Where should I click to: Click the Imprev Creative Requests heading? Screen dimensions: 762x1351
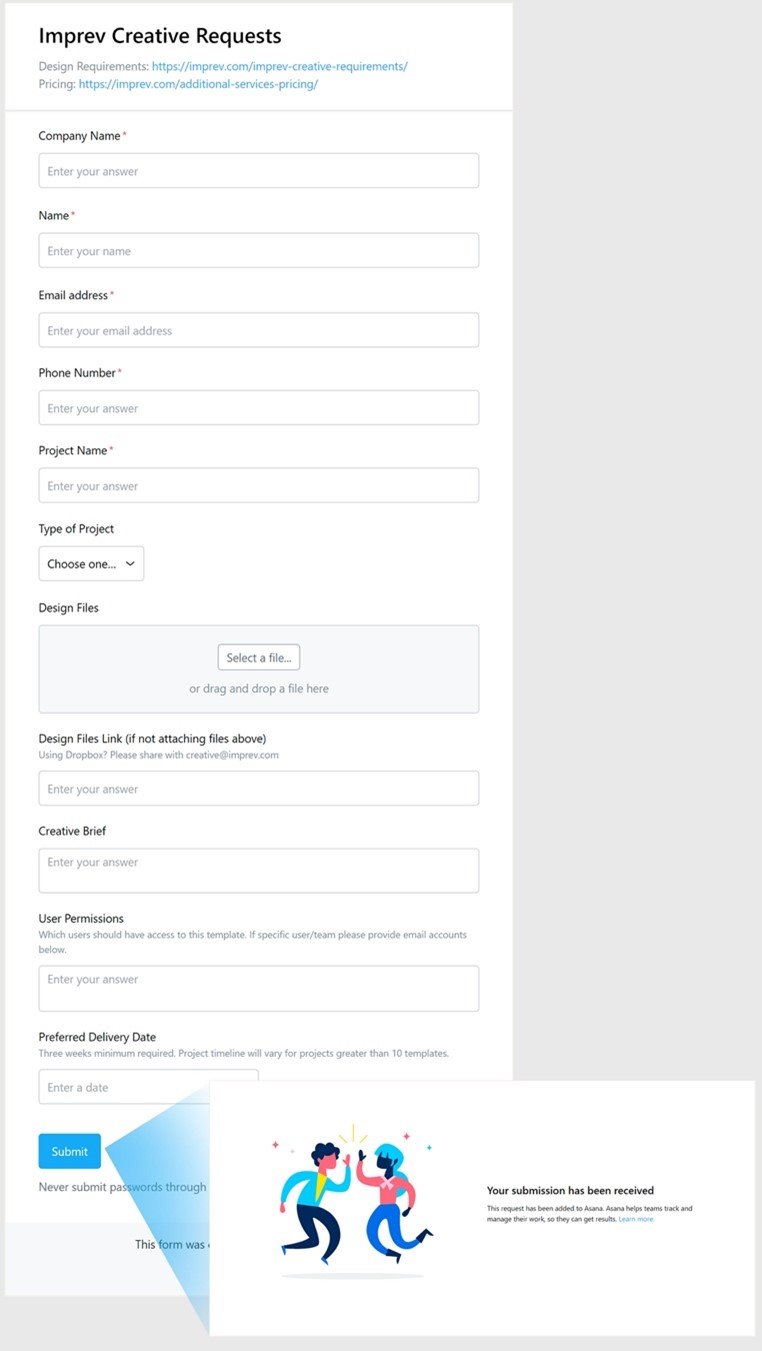(x=160, y=36)
